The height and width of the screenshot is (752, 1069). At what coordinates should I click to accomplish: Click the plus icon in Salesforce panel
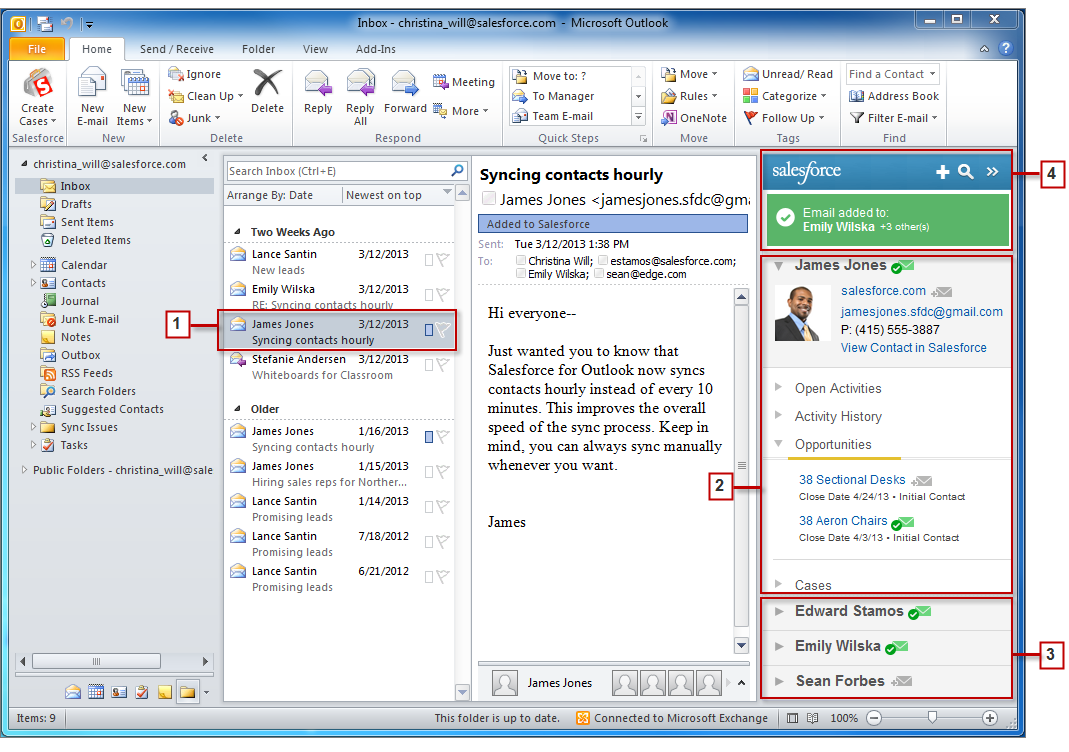point(942,172)
